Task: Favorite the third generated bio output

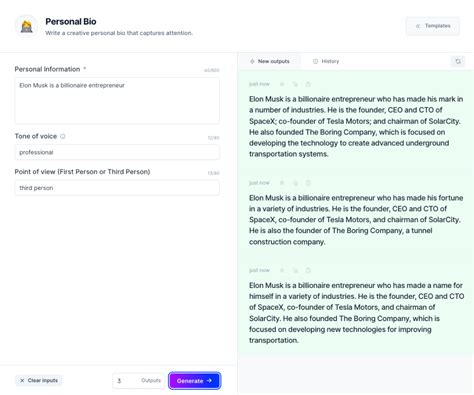Action: click(x=282, y=270)
